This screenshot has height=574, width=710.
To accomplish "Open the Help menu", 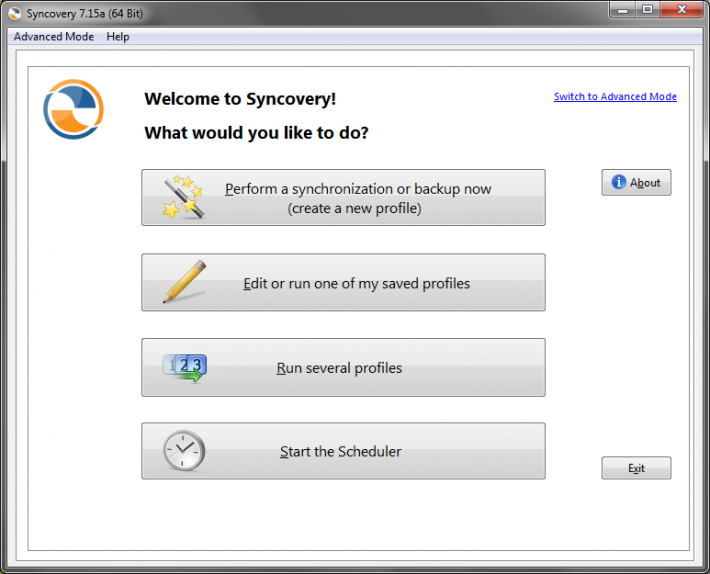I will coord(118,37).
